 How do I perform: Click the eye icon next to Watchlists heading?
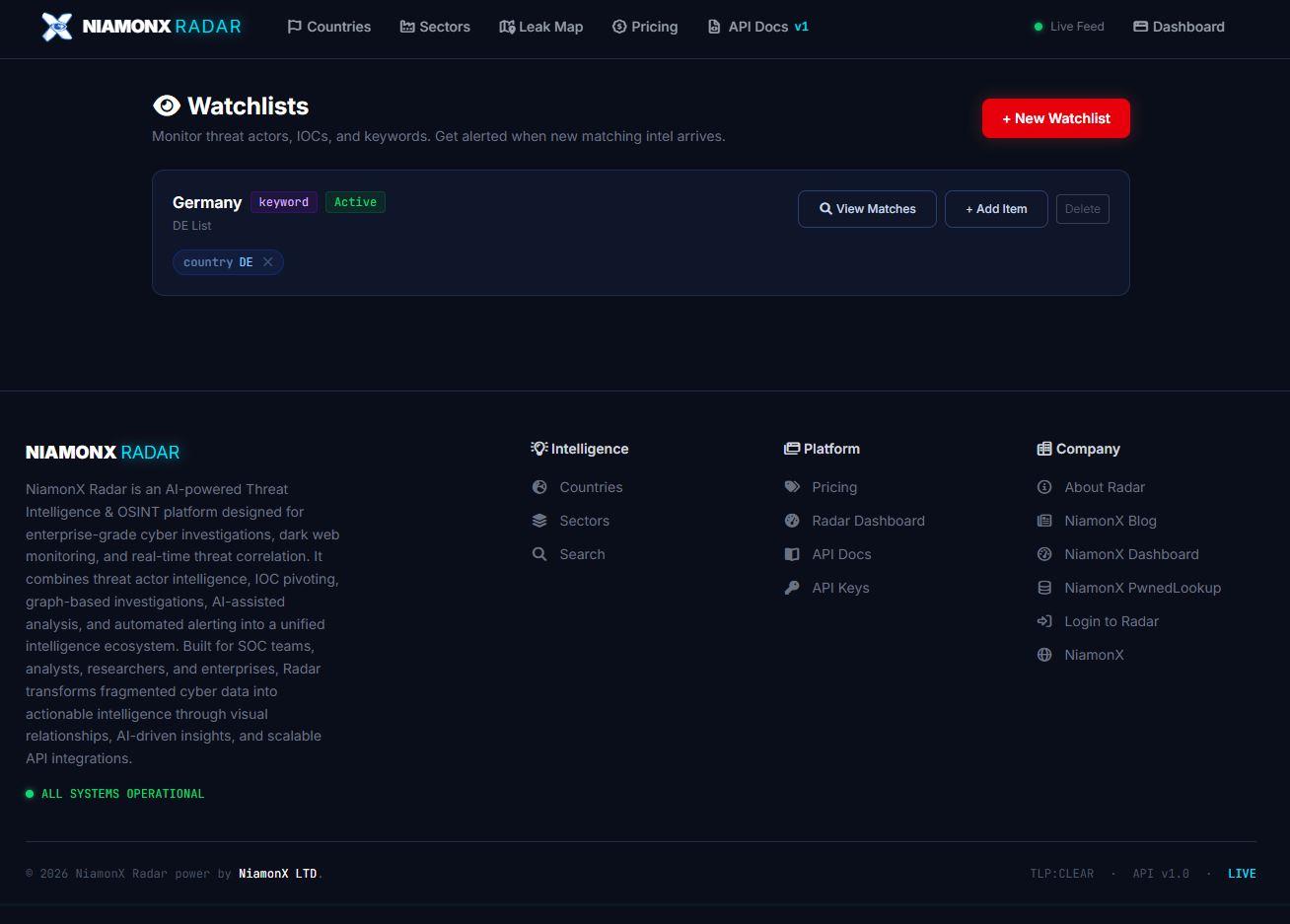coord(167,106)
